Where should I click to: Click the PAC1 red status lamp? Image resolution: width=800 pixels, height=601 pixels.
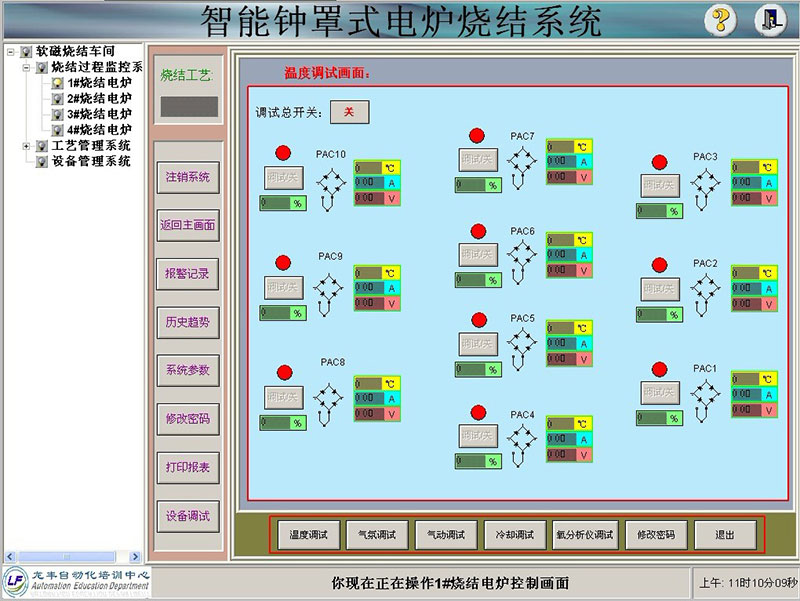coord(659,369)
